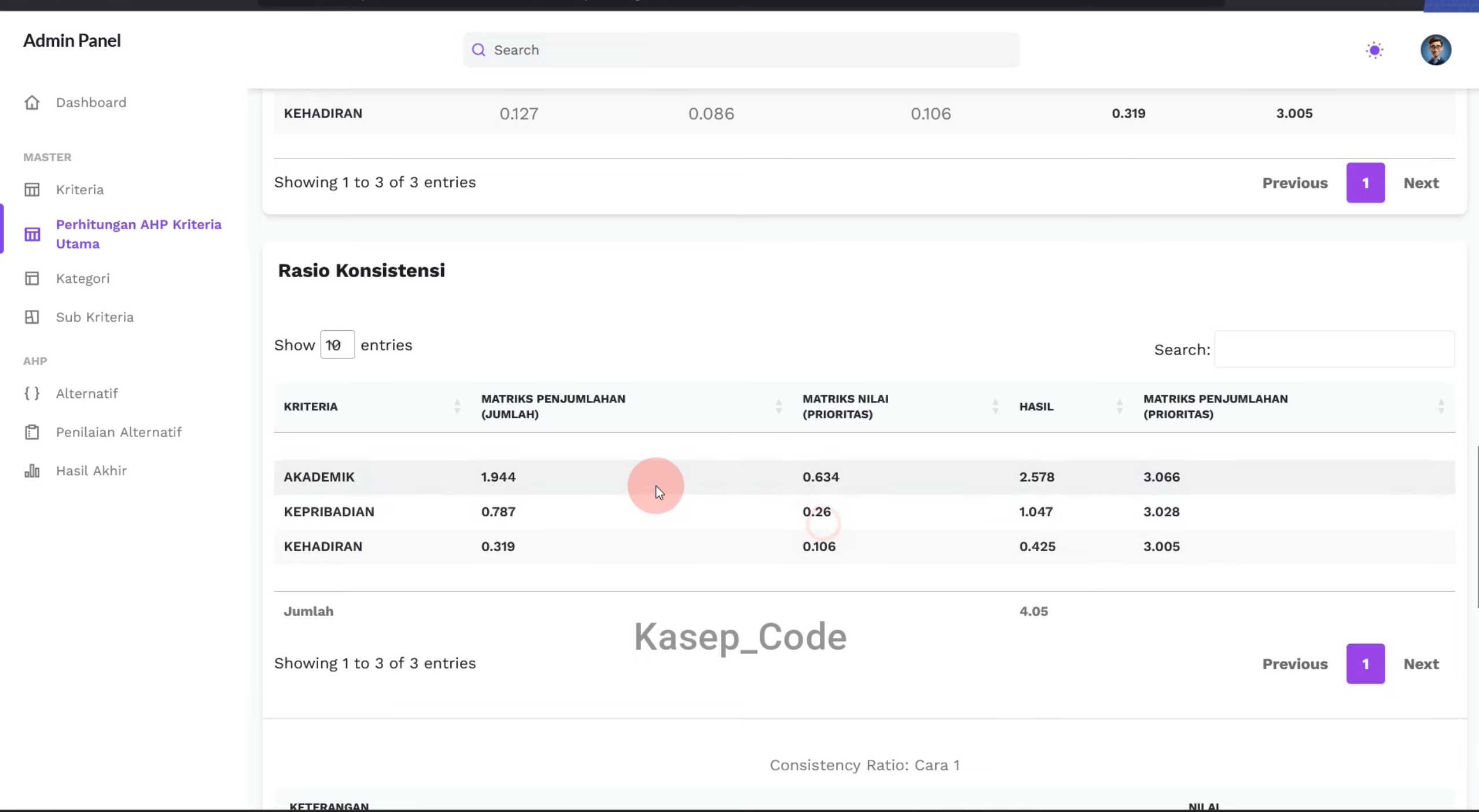Go to the Alternatif menu item

pos(87,393)
